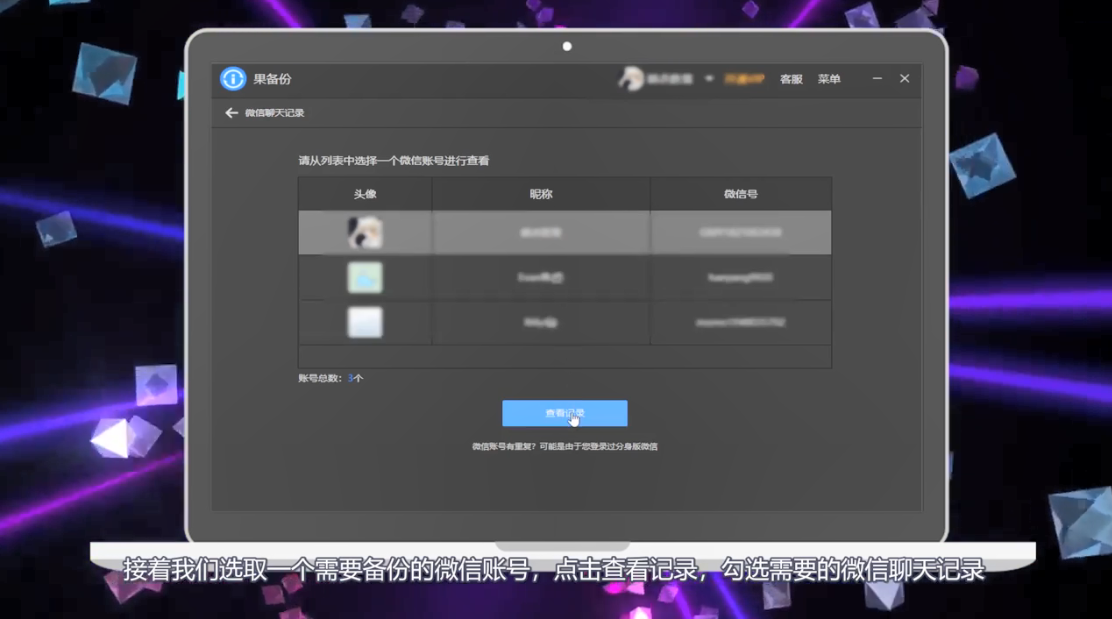The height and width of the screenshot is (619, 1112).
Task: Click the third row's WeChat ID cell
Action: point(740,322)
